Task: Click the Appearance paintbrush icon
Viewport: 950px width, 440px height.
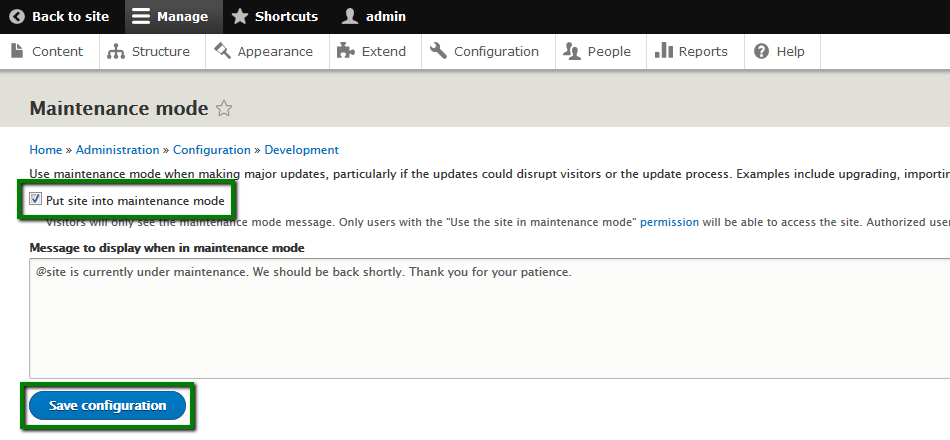Action: click(x=222, y=51)
